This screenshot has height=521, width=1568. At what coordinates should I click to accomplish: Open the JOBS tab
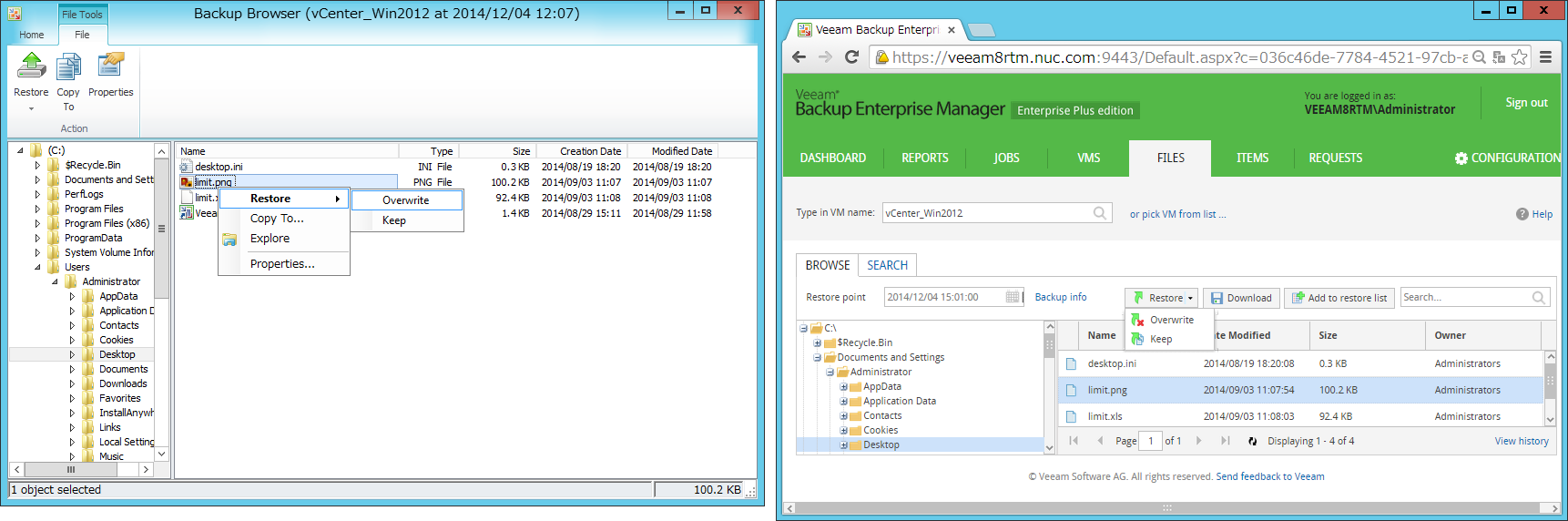pyautogui.click(x=1006, y=158)
